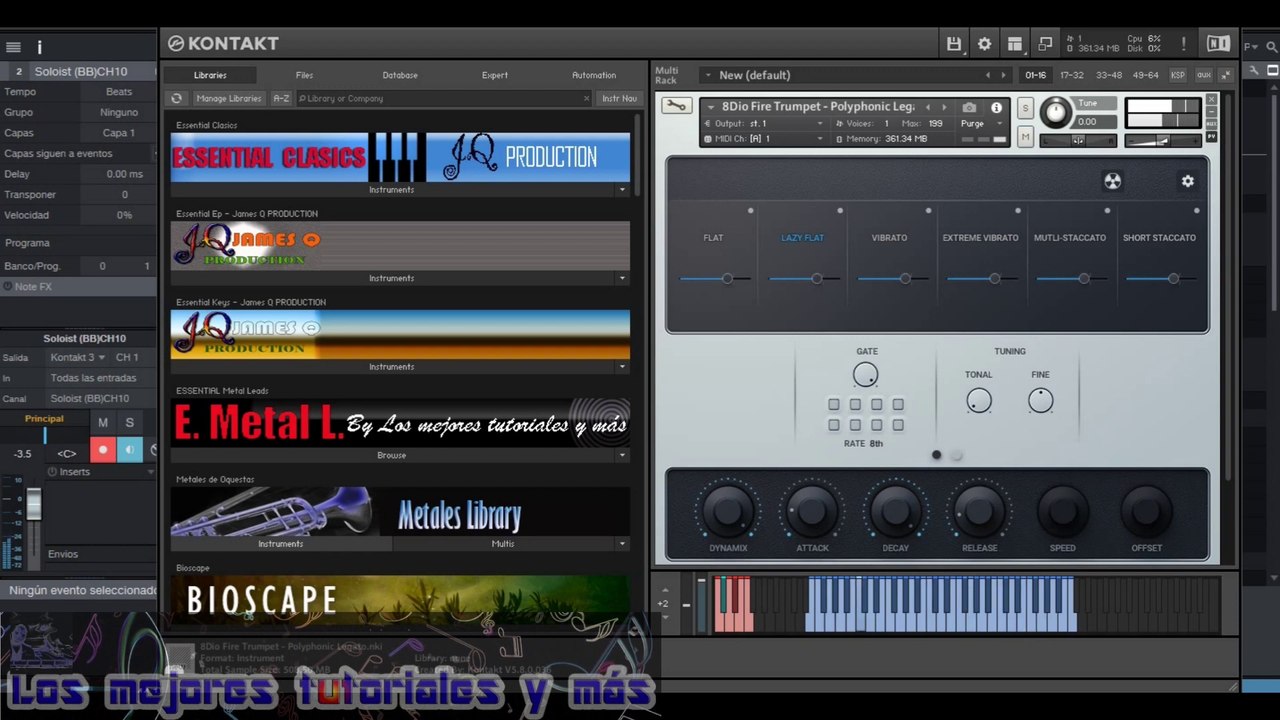Click the Instr Nav button
This screenshot has width=1280, height=720.
coord(619,98)
